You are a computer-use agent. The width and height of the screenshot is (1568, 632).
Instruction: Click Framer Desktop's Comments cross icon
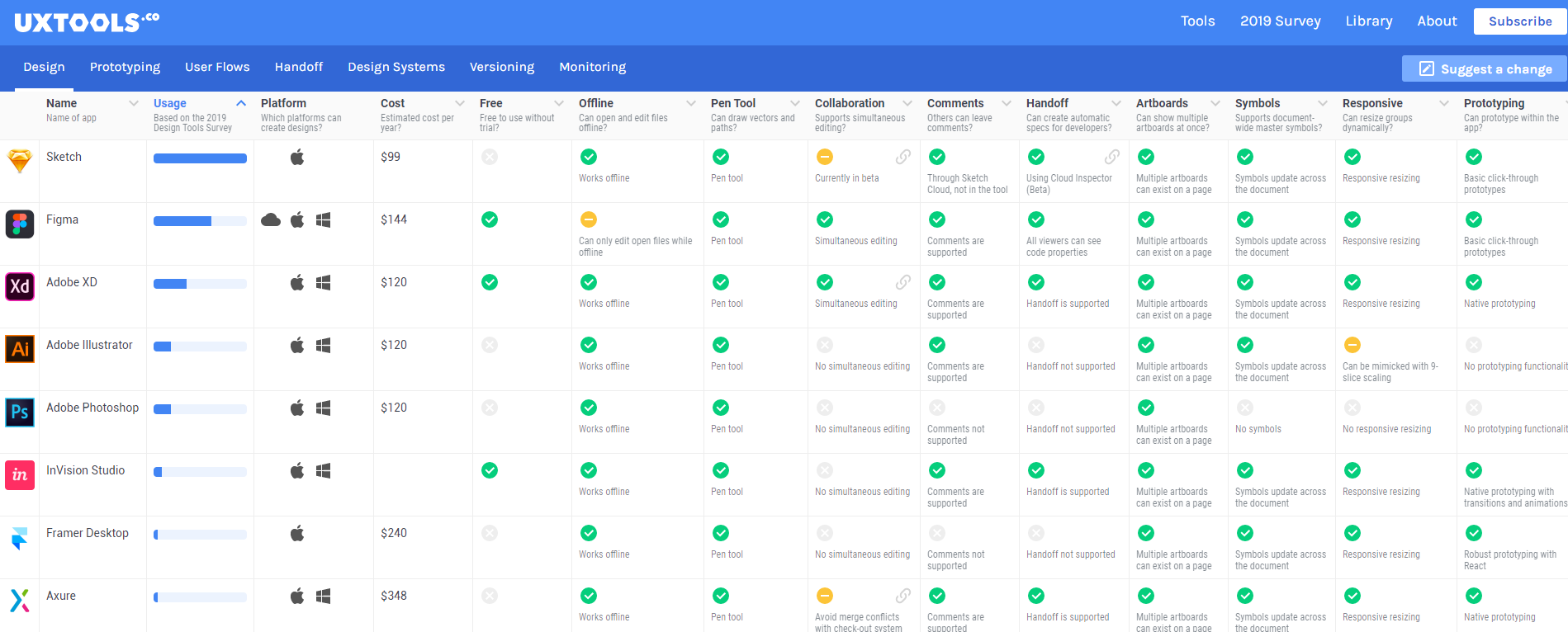937,533
